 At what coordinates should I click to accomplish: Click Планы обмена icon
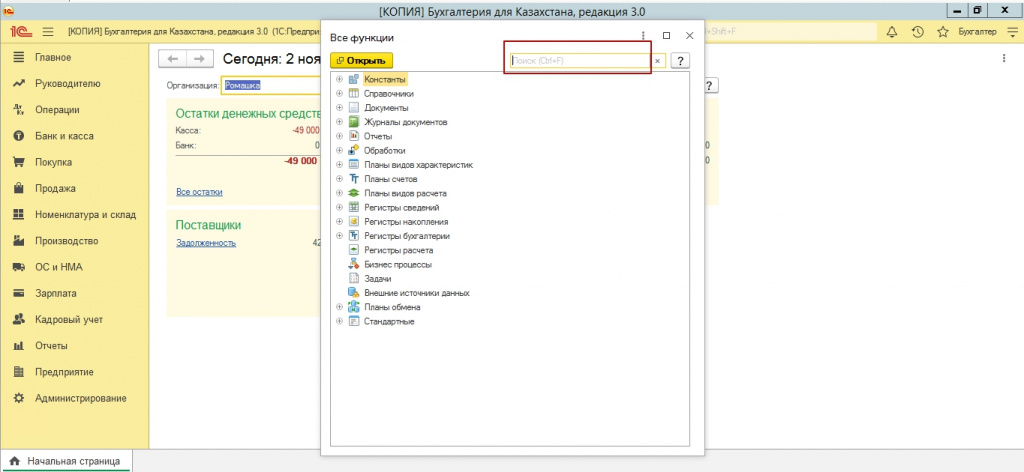(353, 307)
